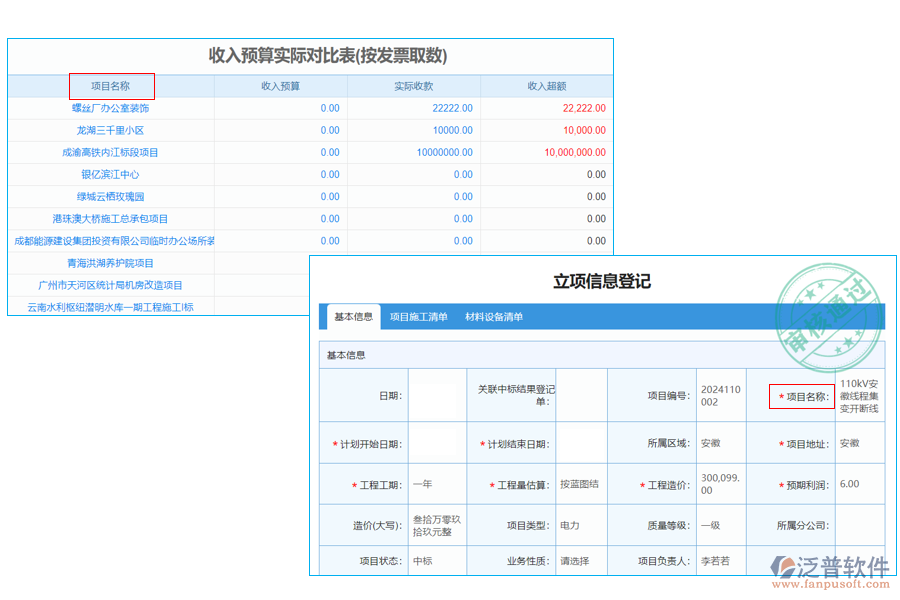
Task: Click the highlighted 项目名称 column header
Action: click(110, 86)
